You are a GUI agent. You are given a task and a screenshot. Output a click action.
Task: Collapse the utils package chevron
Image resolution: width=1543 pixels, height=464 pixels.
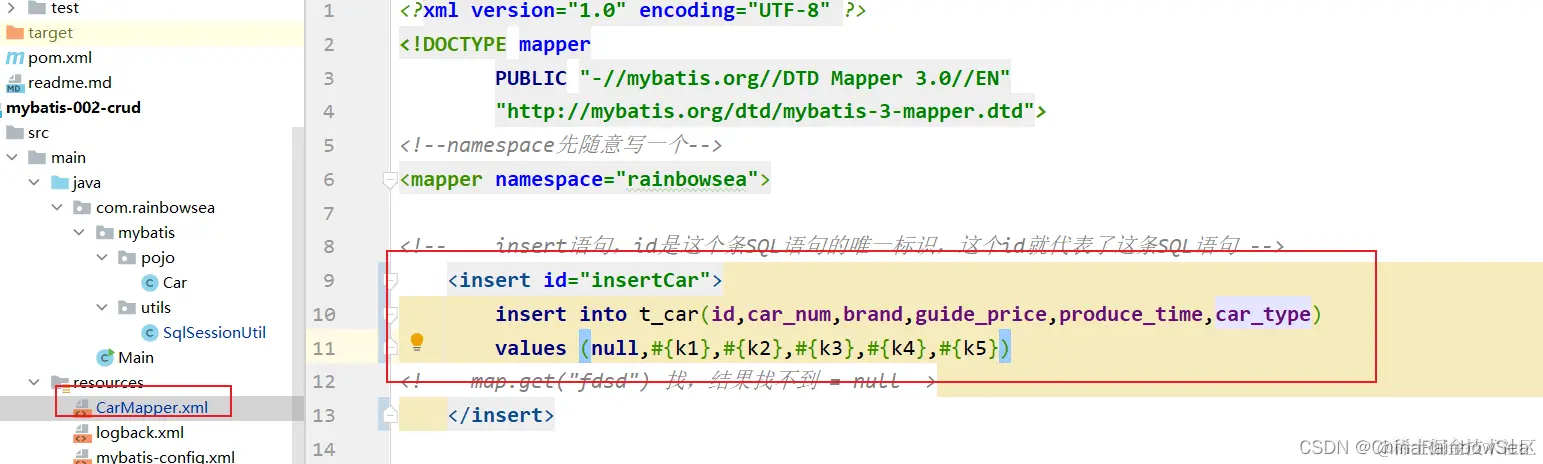click(103, 308)
